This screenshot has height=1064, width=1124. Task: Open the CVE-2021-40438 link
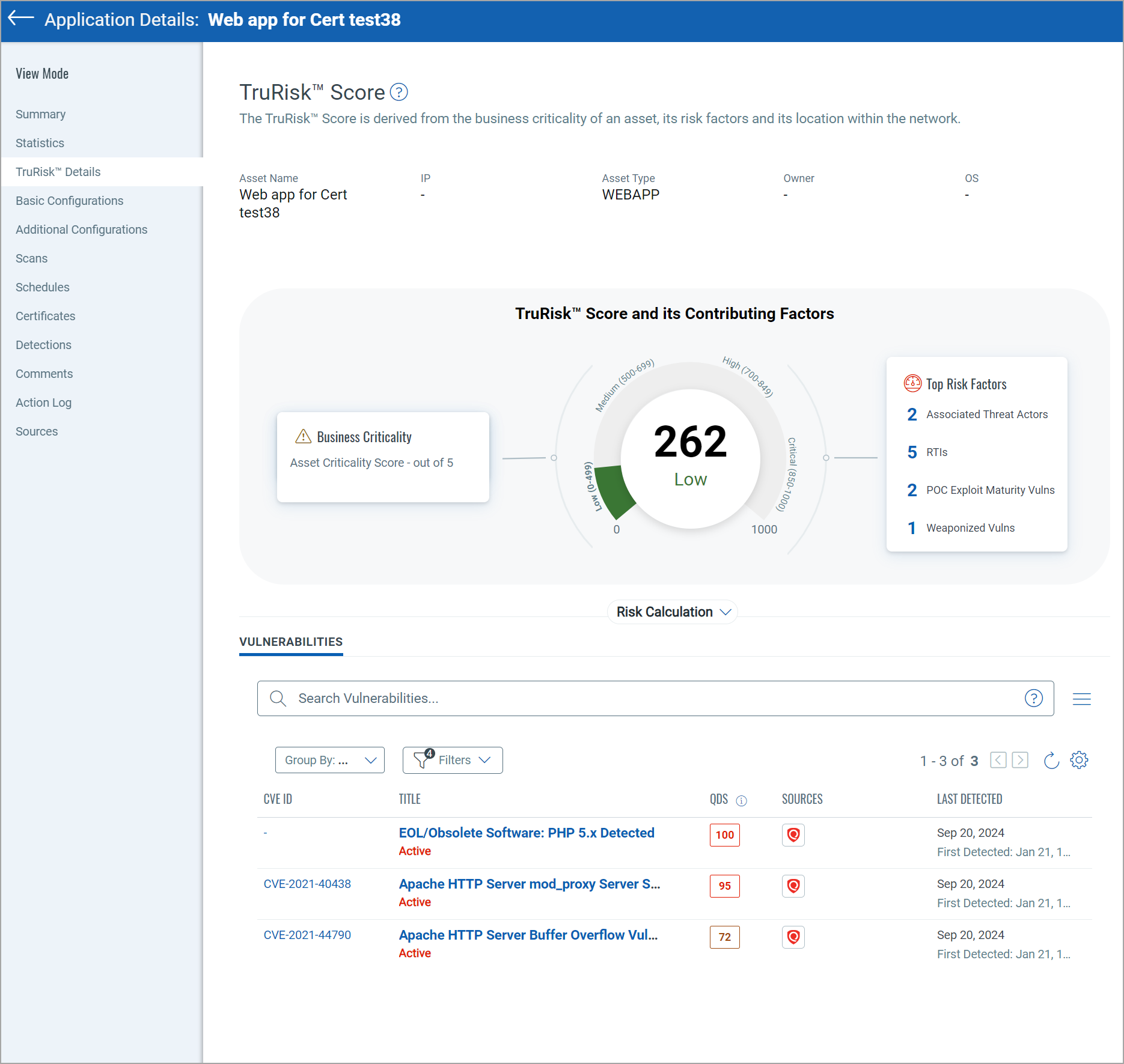307,883
